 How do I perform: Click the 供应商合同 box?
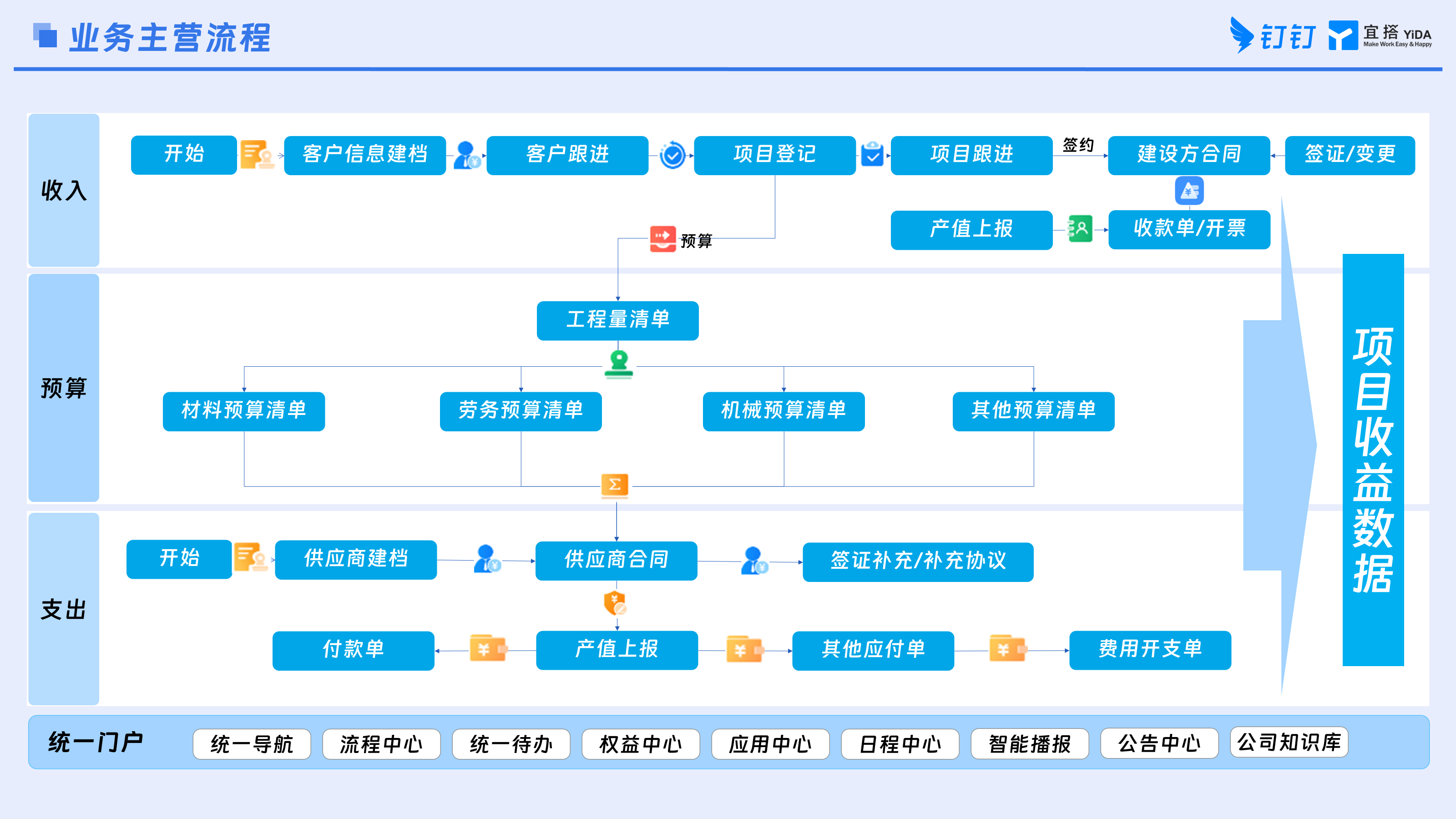[x=616, y=561]
